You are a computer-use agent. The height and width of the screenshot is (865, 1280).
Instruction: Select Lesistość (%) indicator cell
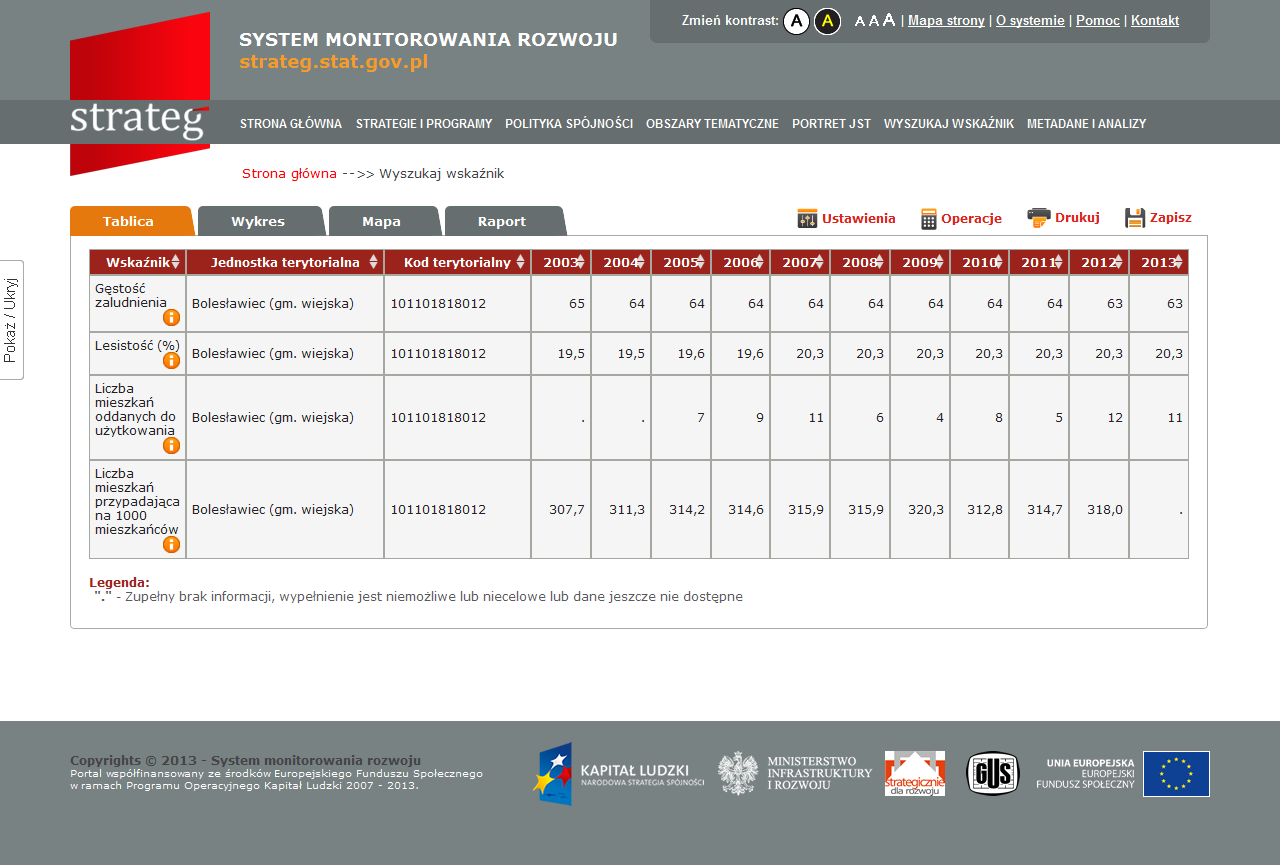pos(137,354)
